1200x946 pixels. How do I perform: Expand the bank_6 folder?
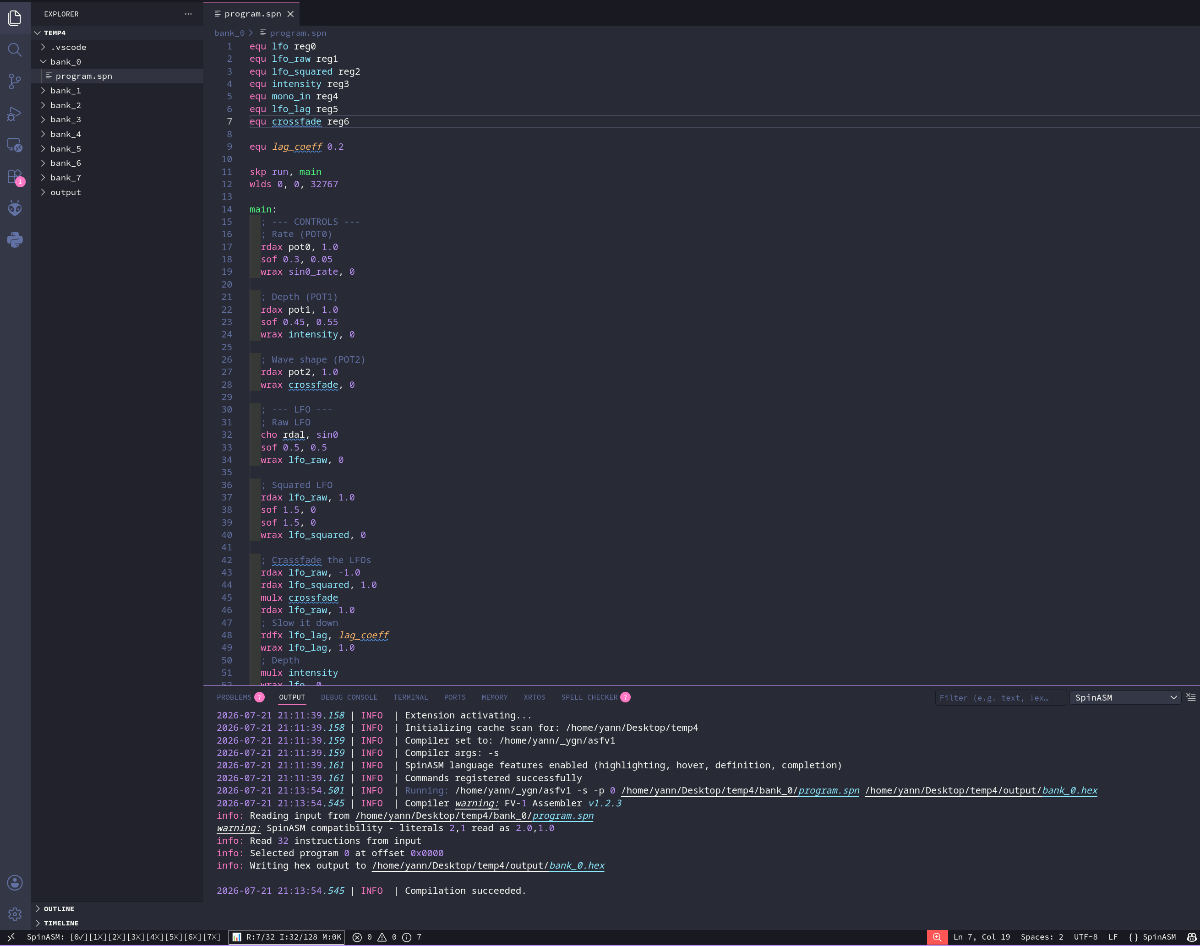(x=118, y=163)
